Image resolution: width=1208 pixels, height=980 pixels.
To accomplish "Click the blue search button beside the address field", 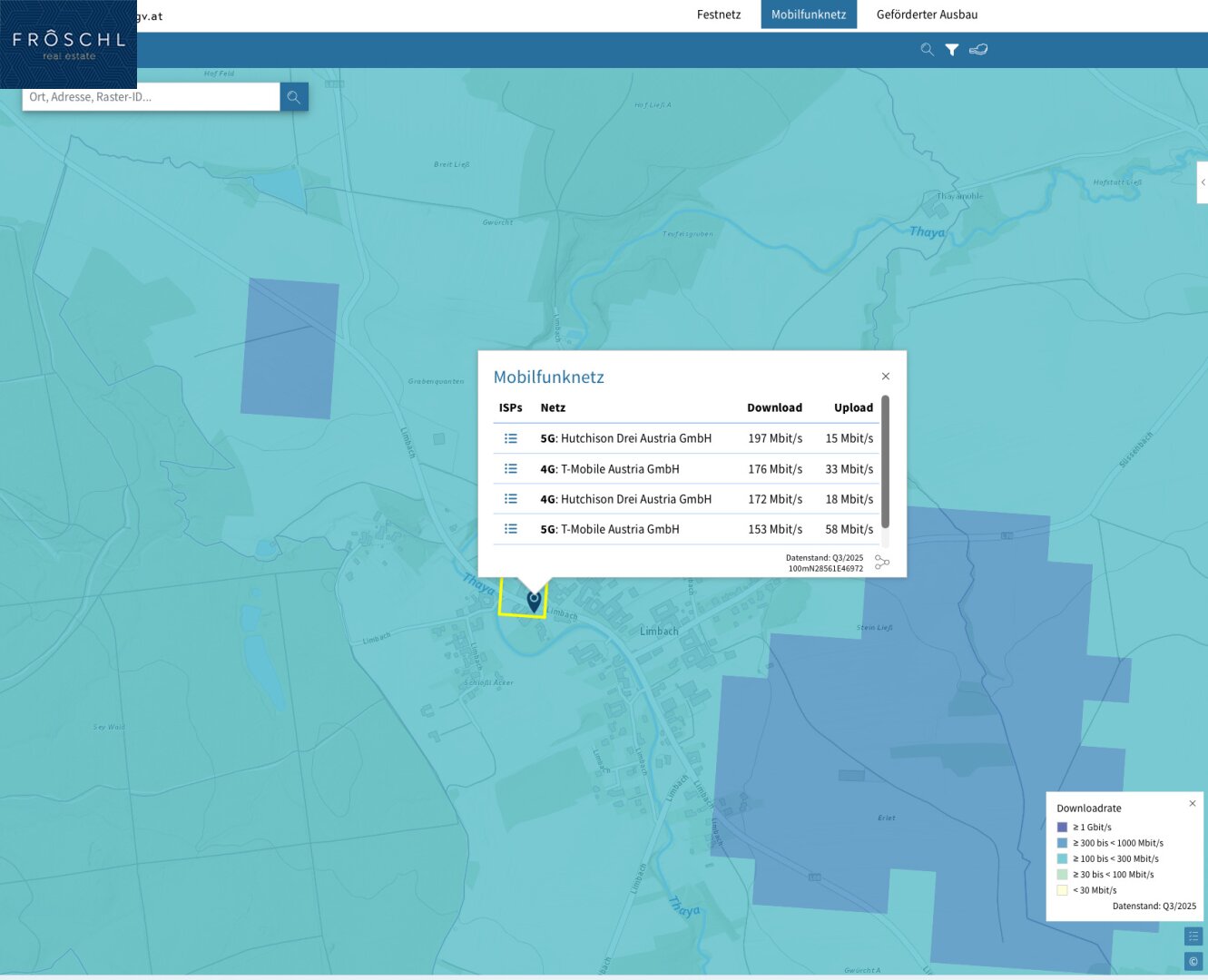I will 294,97.
